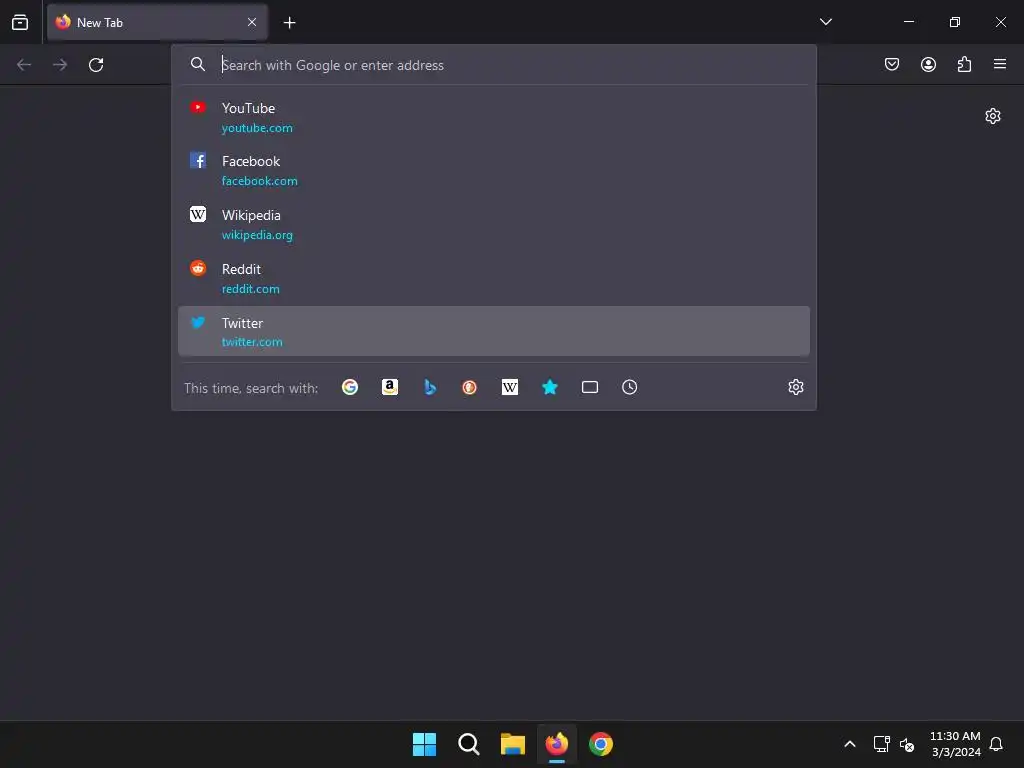Click the address bar magnifier icon
The width and height of the screenshot is (1024, 768).
coord(198,64)
